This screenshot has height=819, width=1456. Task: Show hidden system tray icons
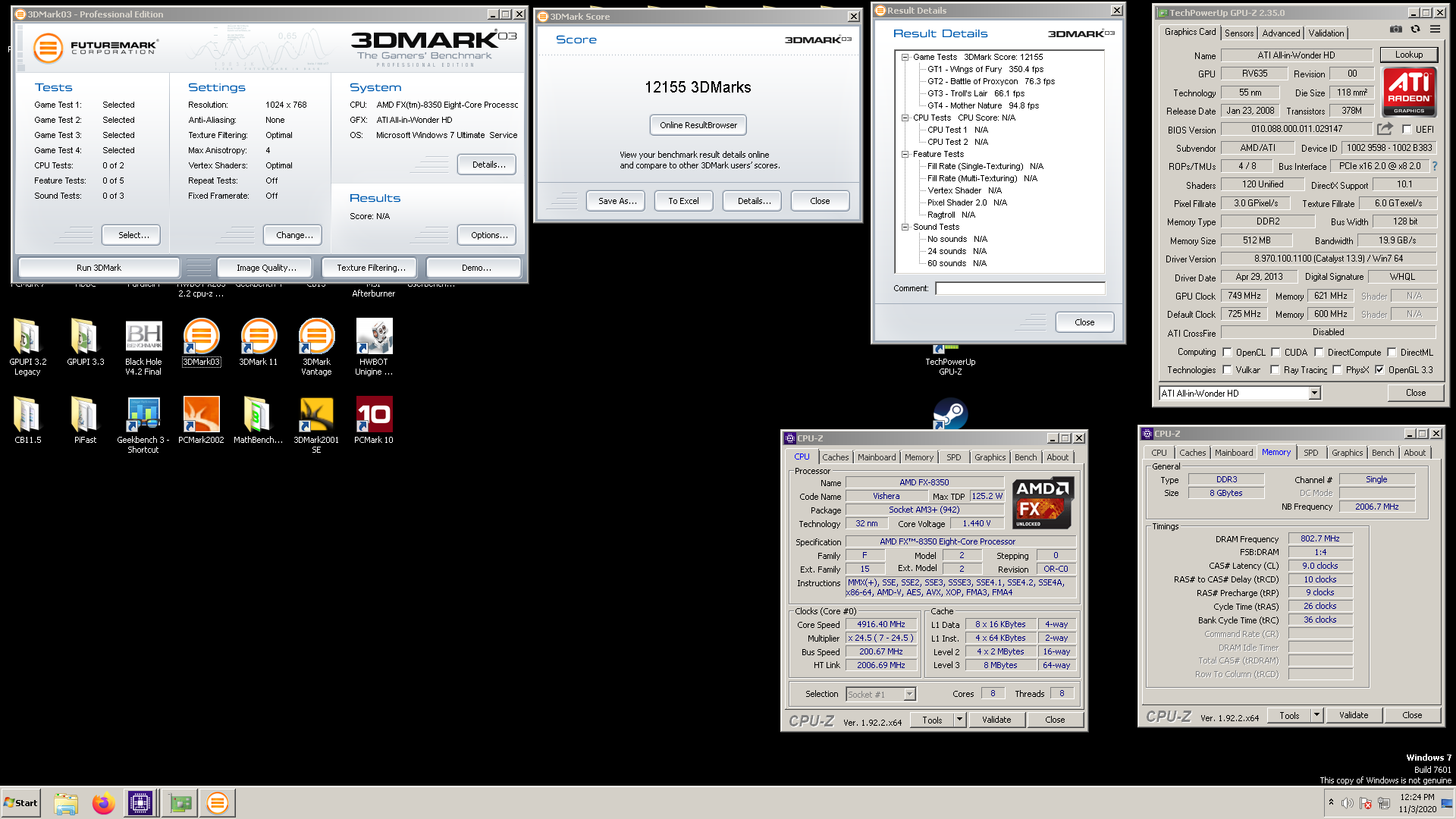[1331, 803]
